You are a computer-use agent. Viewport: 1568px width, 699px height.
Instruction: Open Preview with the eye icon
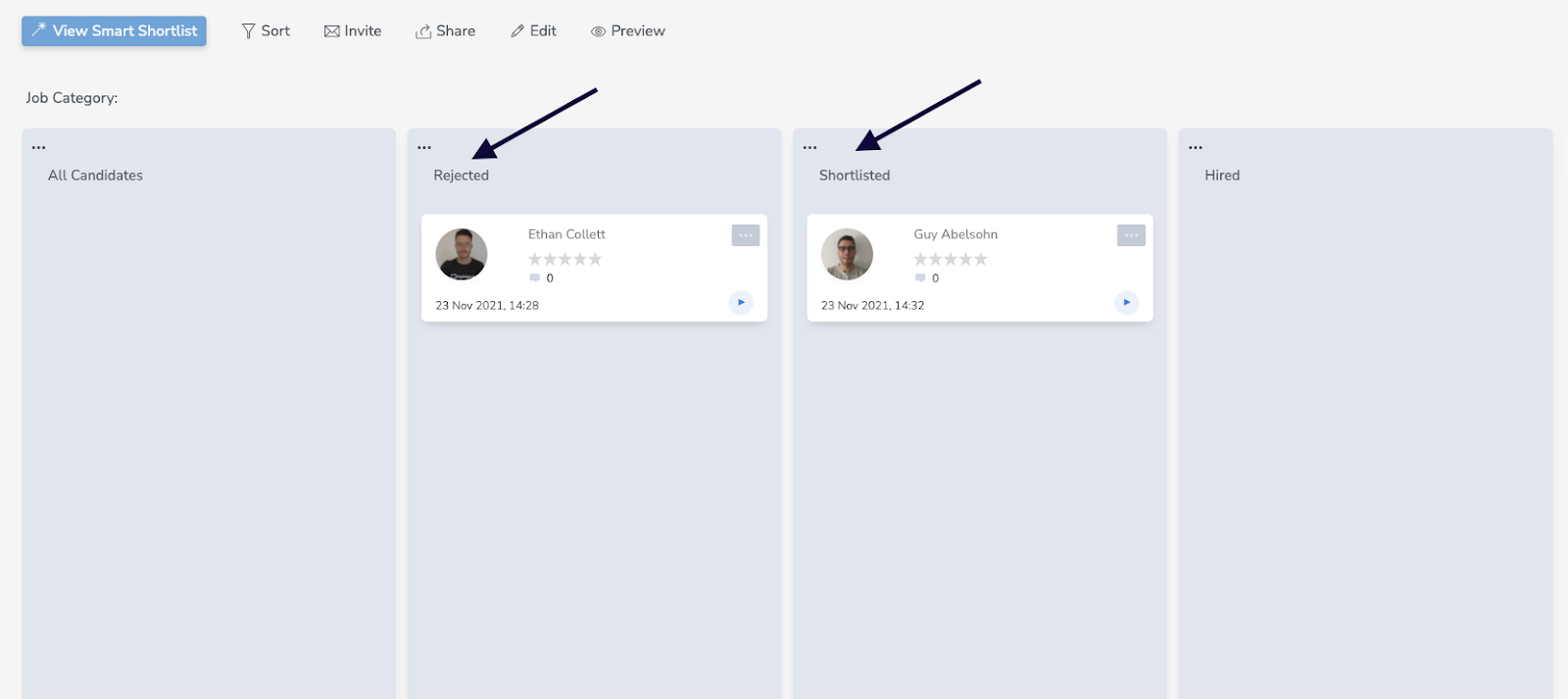coord(627,30)
